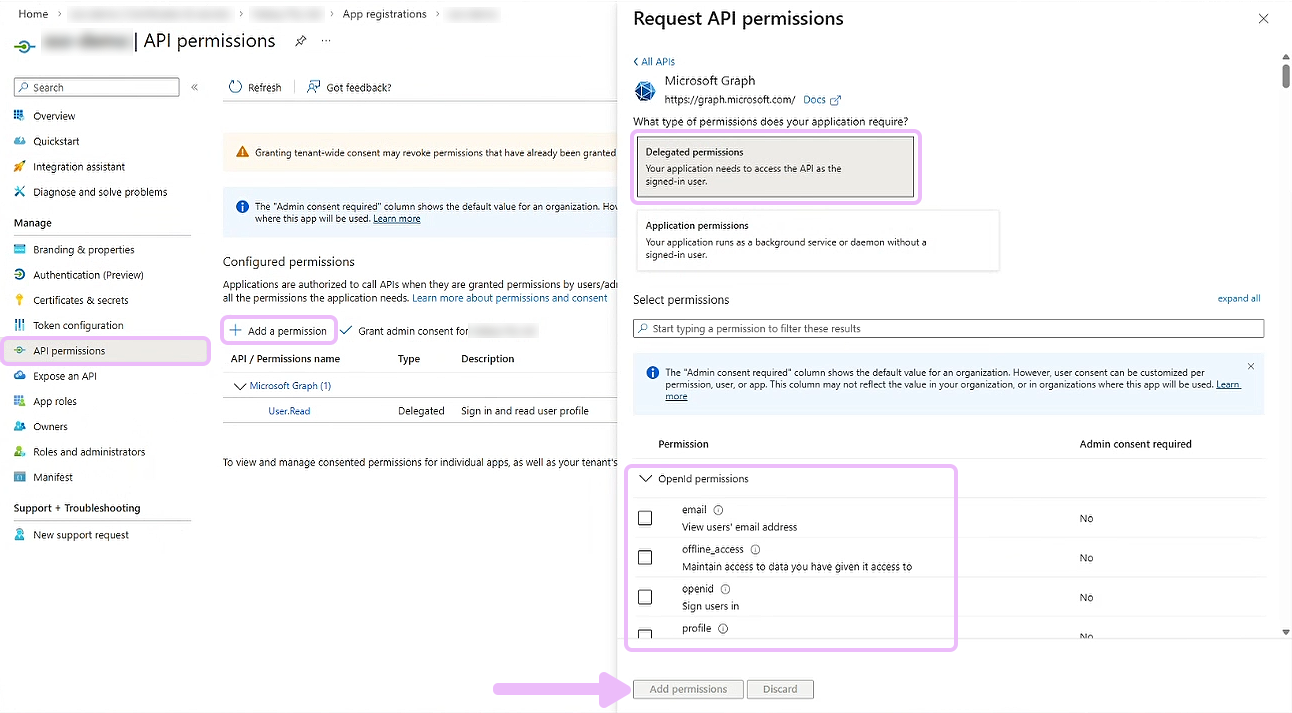Viewport: 1292px width, 713px height.
Task: Dismiss the admin consent info banner in panel
Action: tap(1250, 366)
